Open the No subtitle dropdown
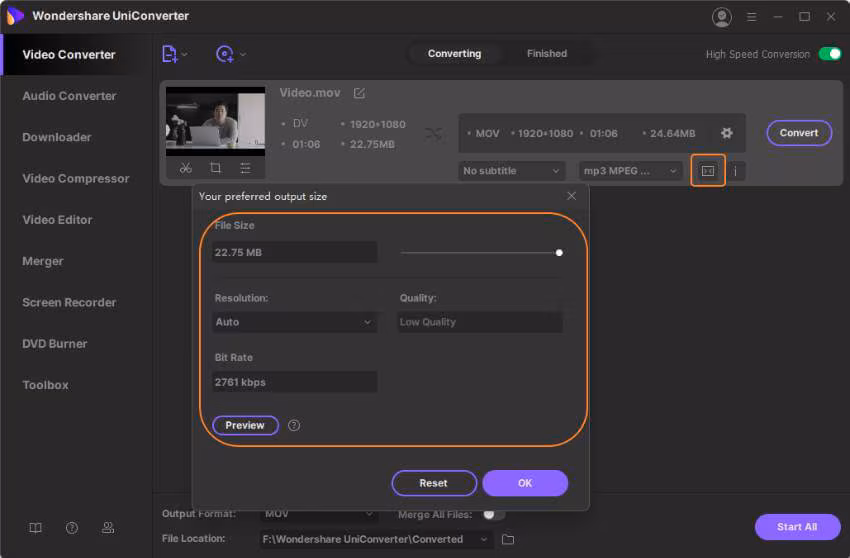 (x=511, y=171)
